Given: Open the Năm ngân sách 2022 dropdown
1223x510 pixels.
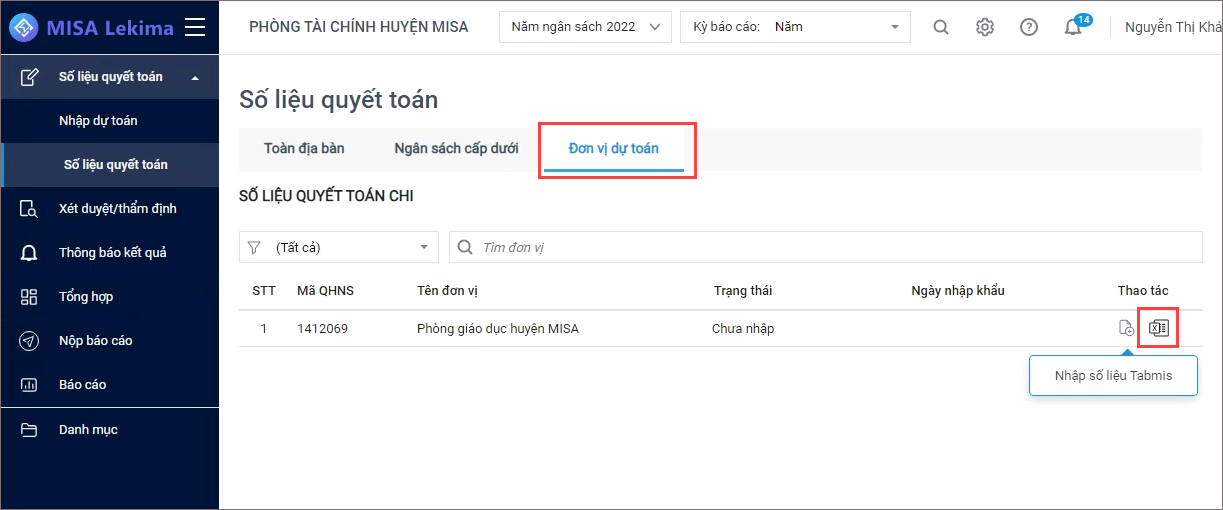Looking at the screenshot, I should pyautogui.click(x=585, y=27).
